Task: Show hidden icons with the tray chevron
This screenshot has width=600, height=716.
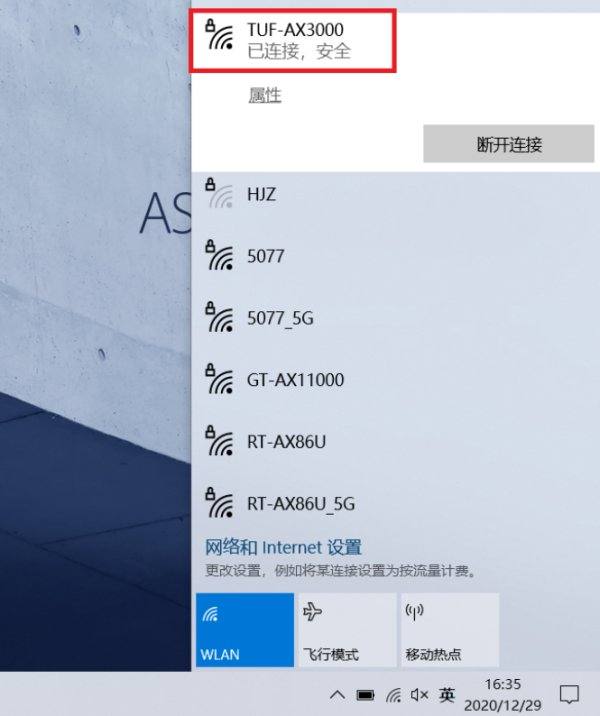Action: pos(337,695)
